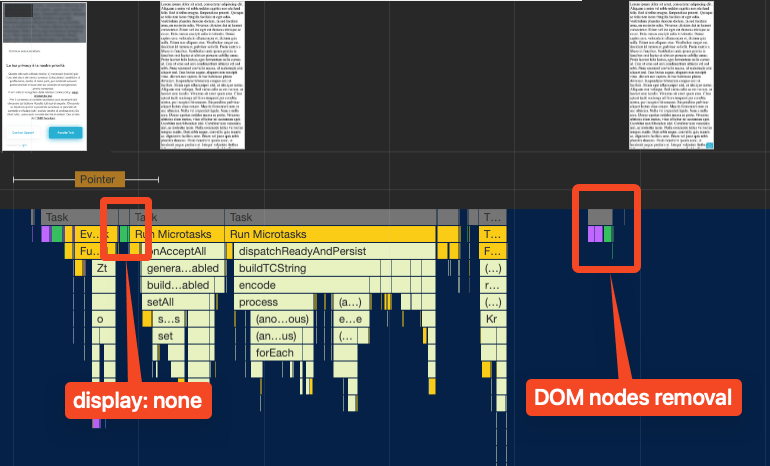Select the process function entry
Screen dimensions: 770x466
pos(258,302)
